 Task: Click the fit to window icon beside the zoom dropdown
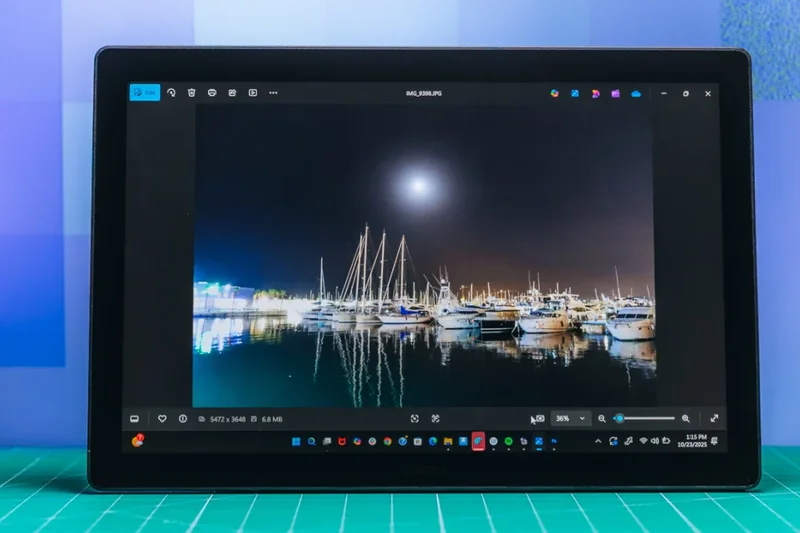[540, 418]
